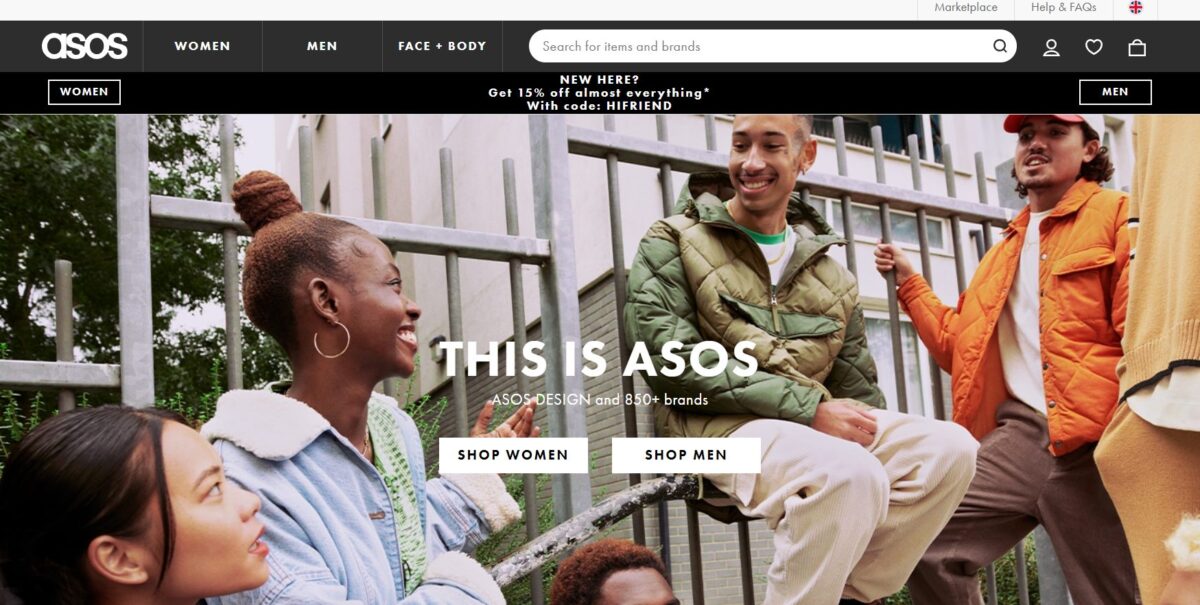The image size is (1200, 605).
Task: Open the MEN navigation menu
Action: point(322,46)
